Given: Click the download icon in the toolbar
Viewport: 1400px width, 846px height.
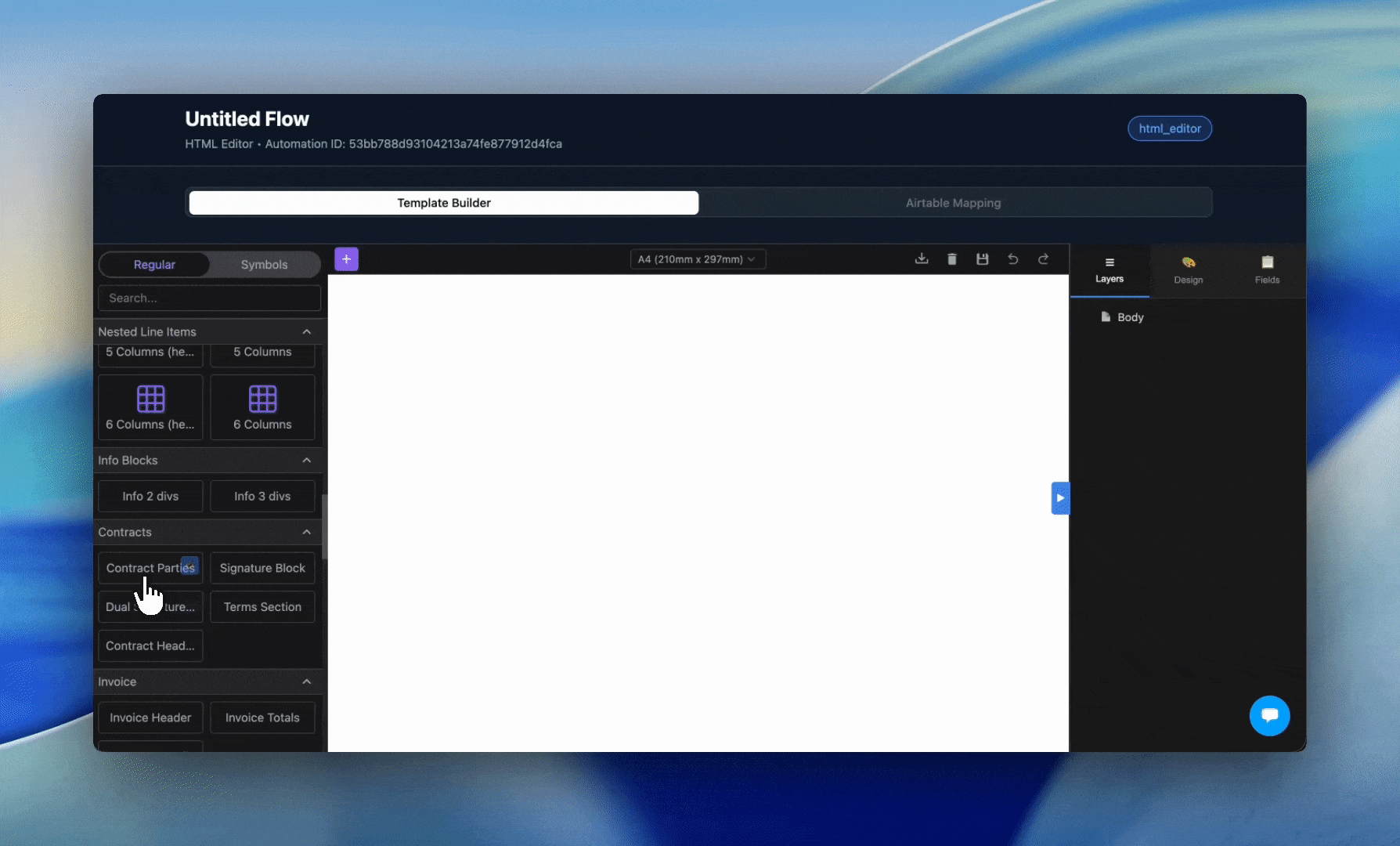Looking at the screenshot, I should tap(922, 258).
